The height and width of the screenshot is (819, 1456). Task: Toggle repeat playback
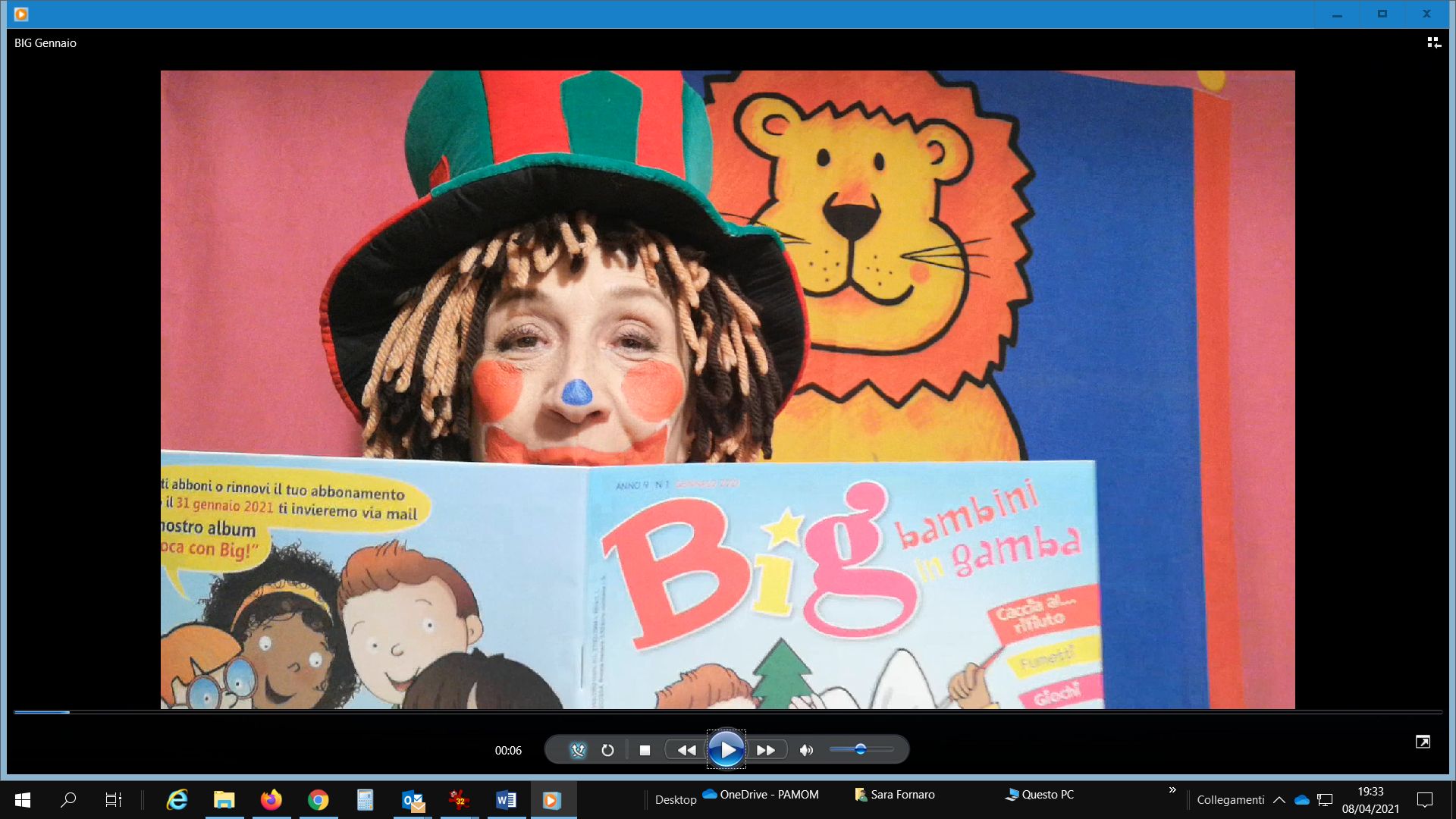pos(607,750)
